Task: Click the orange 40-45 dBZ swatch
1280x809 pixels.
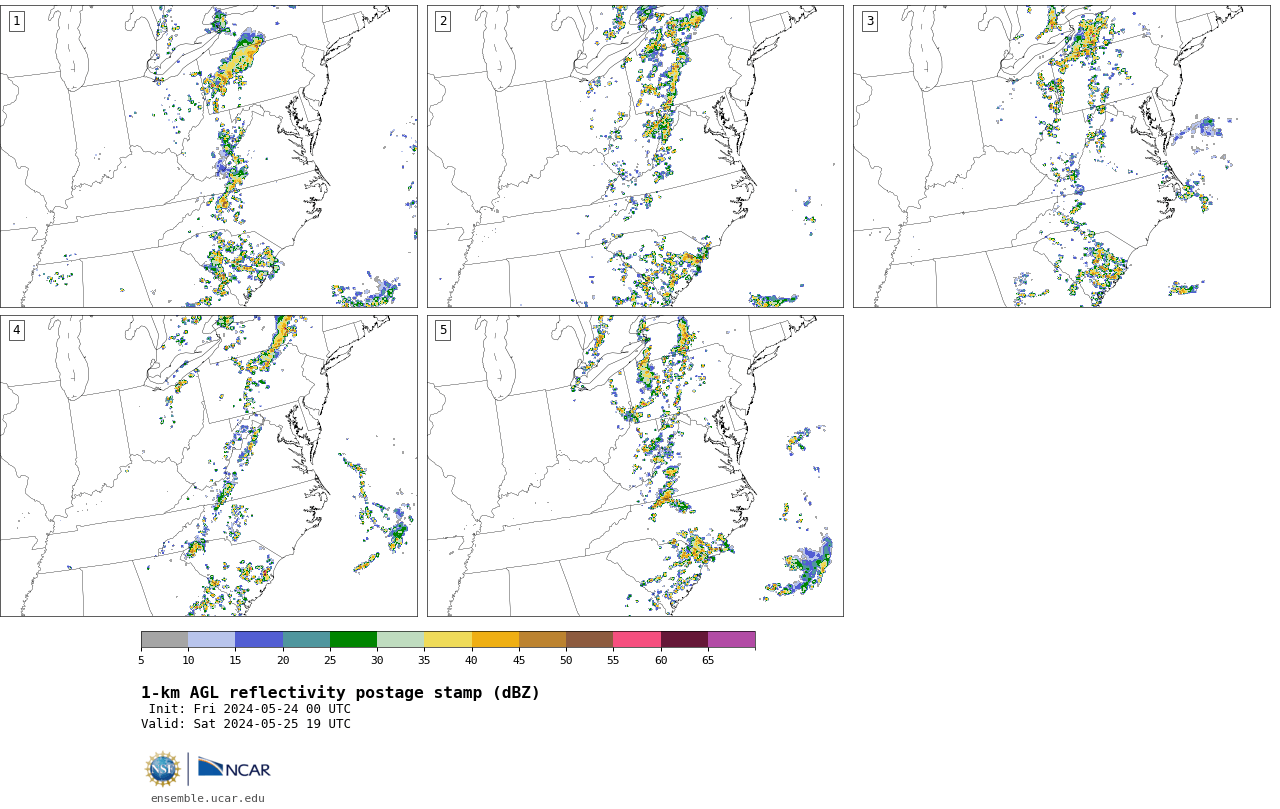Action: [495, 640]
